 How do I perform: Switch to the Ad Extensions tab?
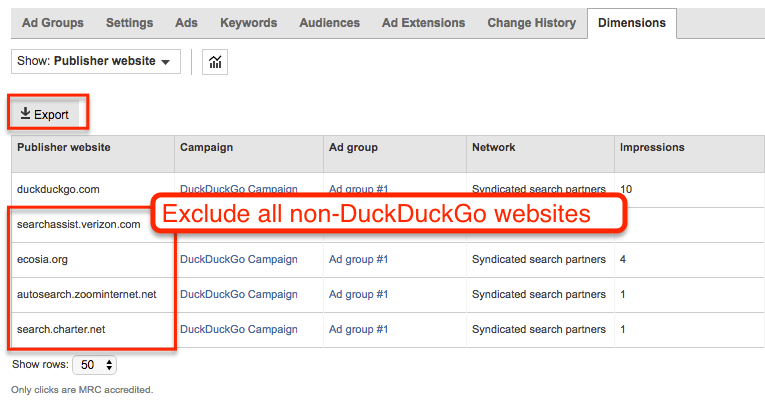tap(423, 23)
